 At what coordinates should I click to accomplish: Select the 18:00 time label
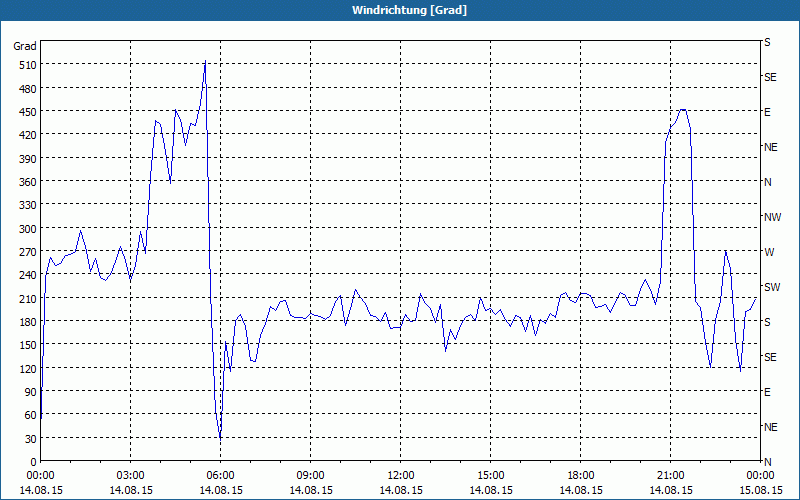[581, 476]
